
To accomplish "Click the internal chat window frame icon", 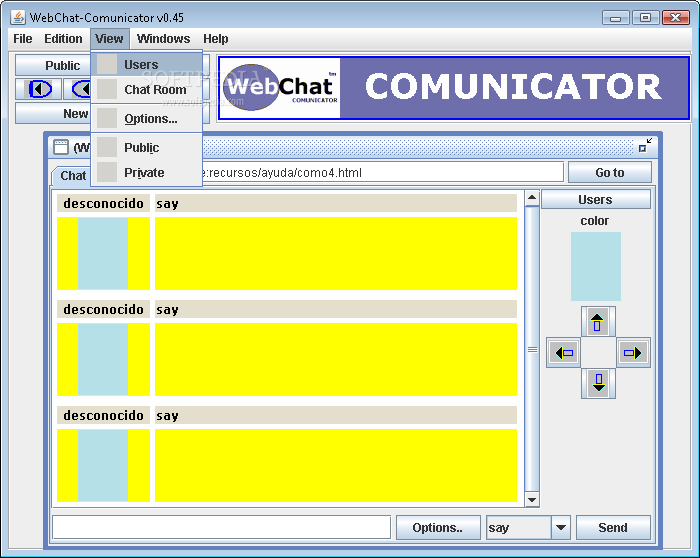I will (61, 147).
